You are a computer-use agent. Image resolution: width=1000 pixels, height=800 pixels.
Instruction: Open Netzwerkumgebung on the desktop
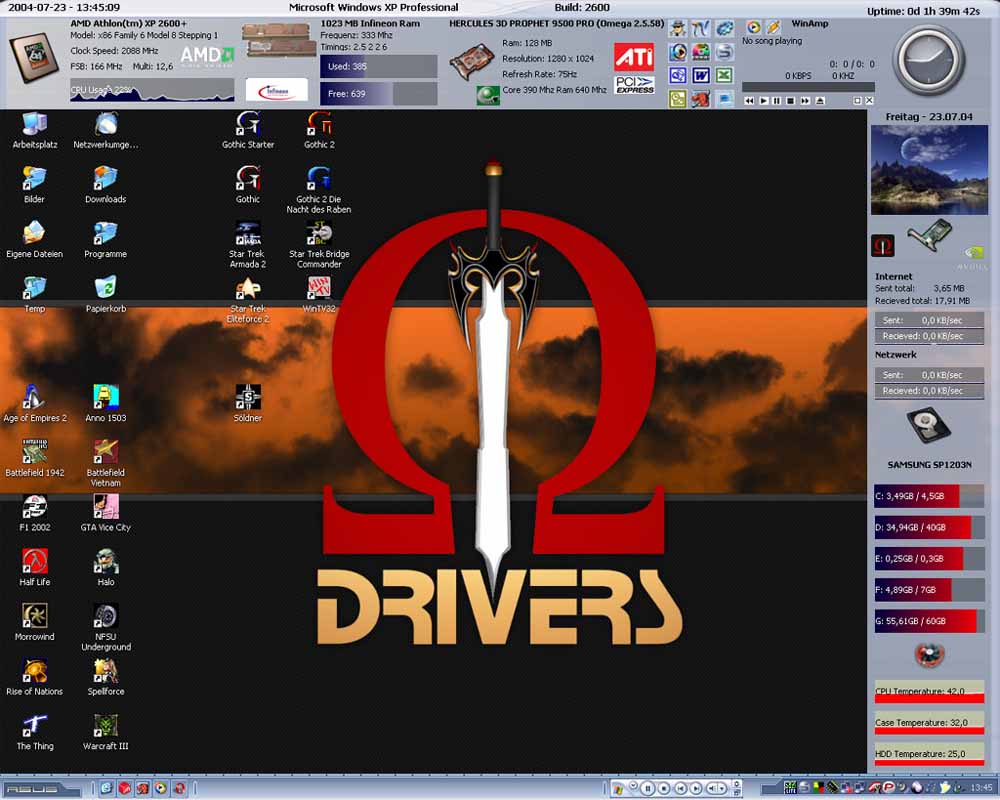tap(105, 130)
